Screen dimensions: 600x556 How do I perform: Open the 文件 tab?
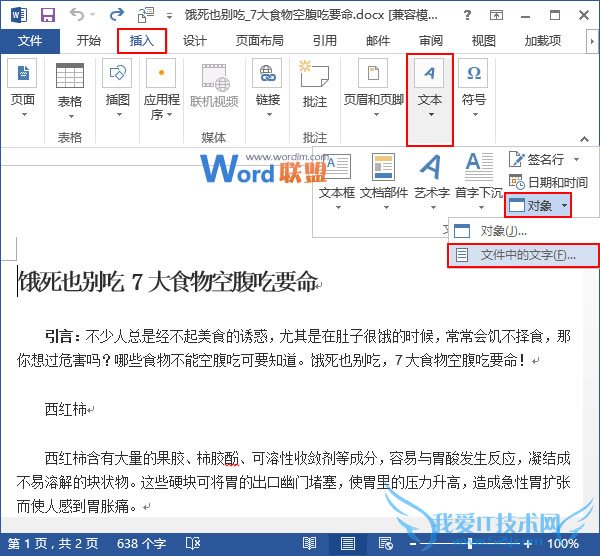[x=30, y=41]
